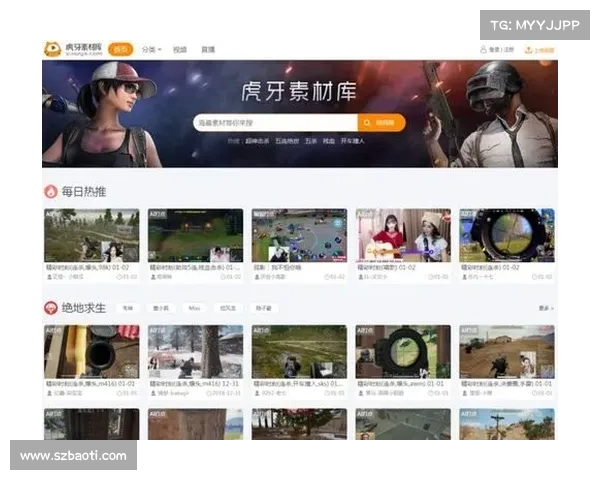600x480 pixels.
Task: Click the orange upload link text
Action: point(544,50)
